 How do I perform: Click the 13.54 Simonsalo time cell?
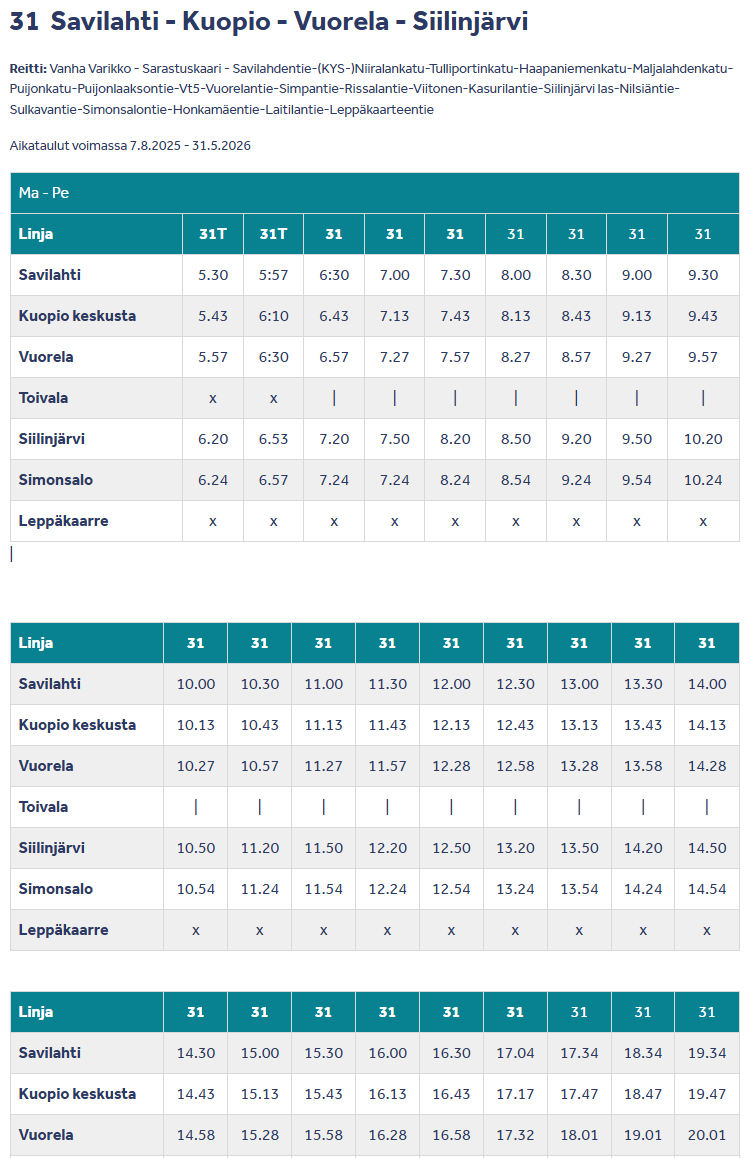point(579,889)
